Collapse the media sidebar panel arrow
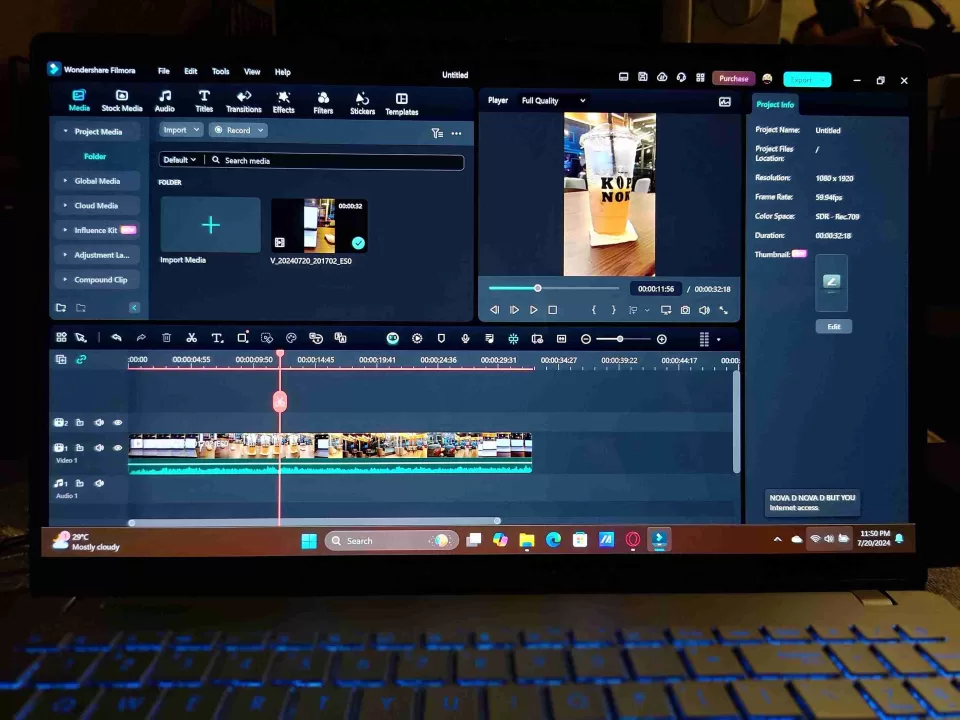Screen dimensions: 960x720 click(x=135, y=307)
